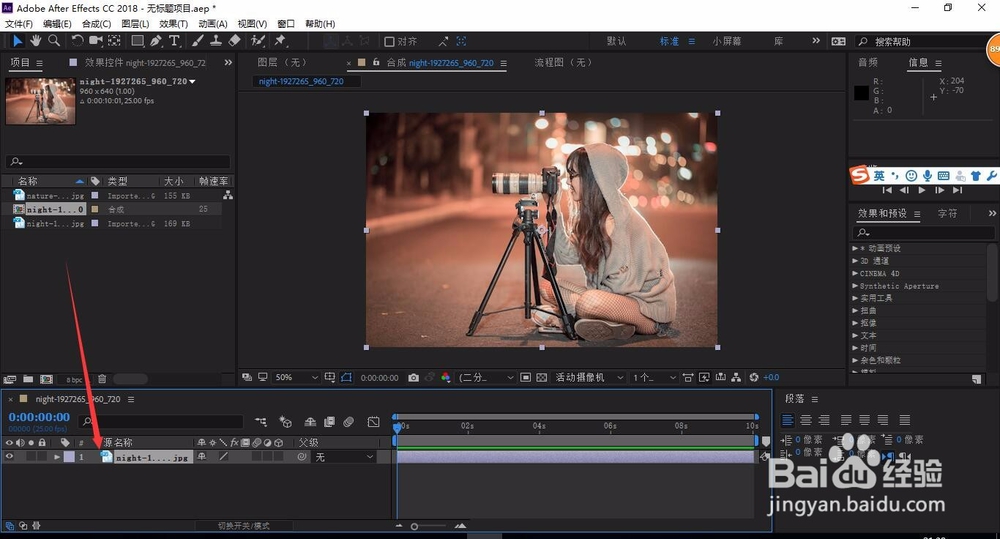Screen dimensions: 1000x539
Task: Open the 效果(T) menu
Action: [174, 23]
